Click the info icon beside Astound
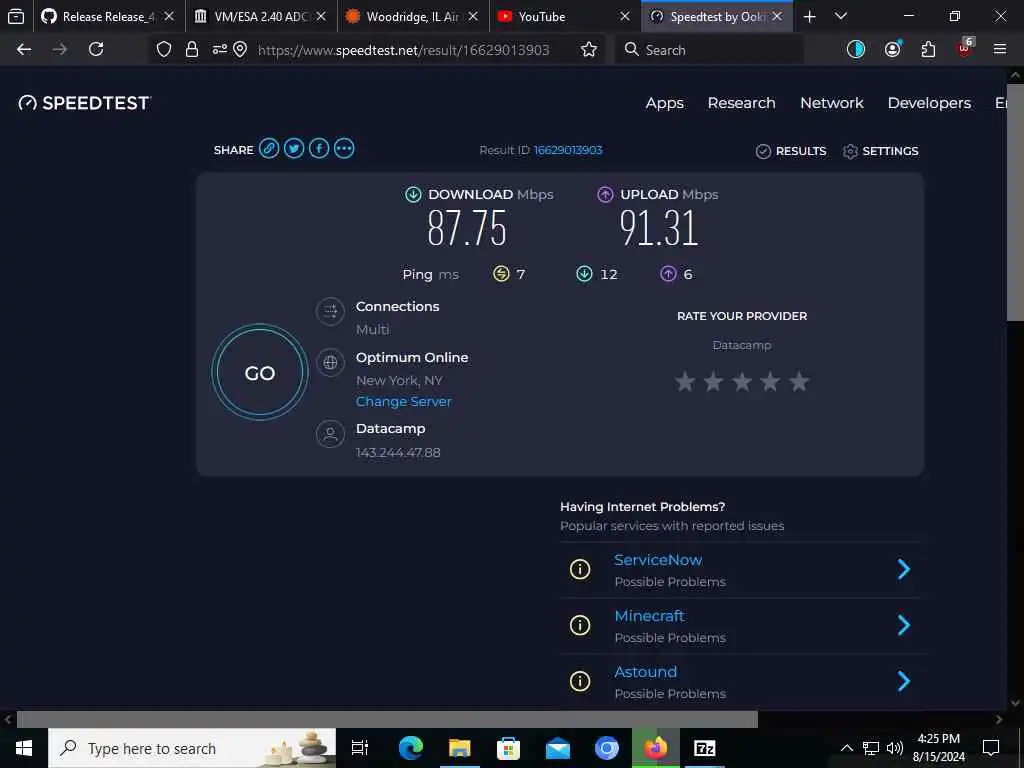 (x=580, y=681)
